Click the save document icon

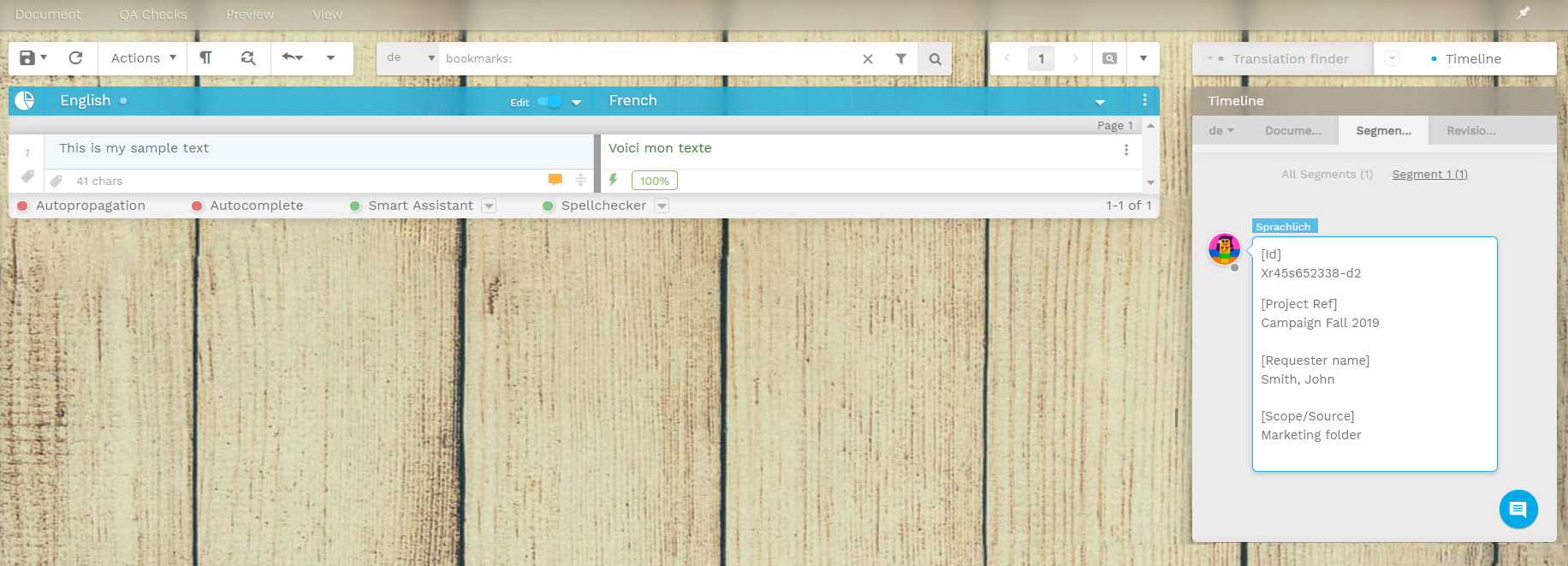[x=27, y=58]
